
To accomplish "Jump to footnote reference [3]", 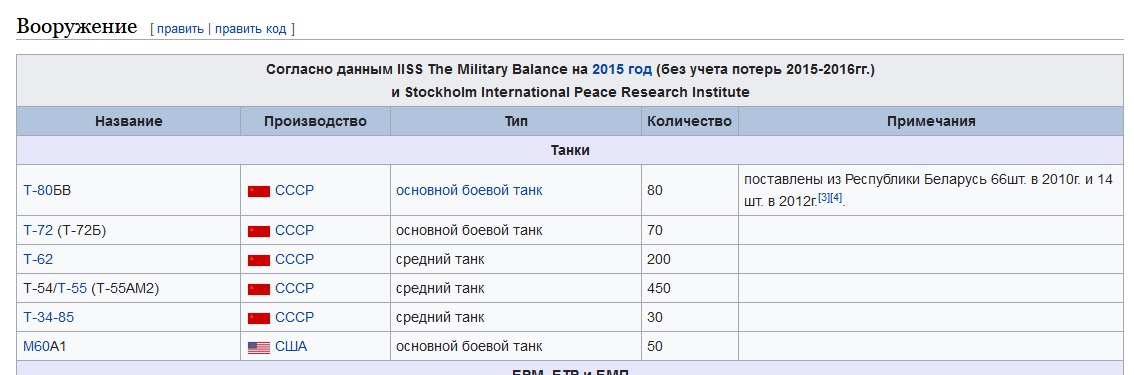I will pos(824,198).
